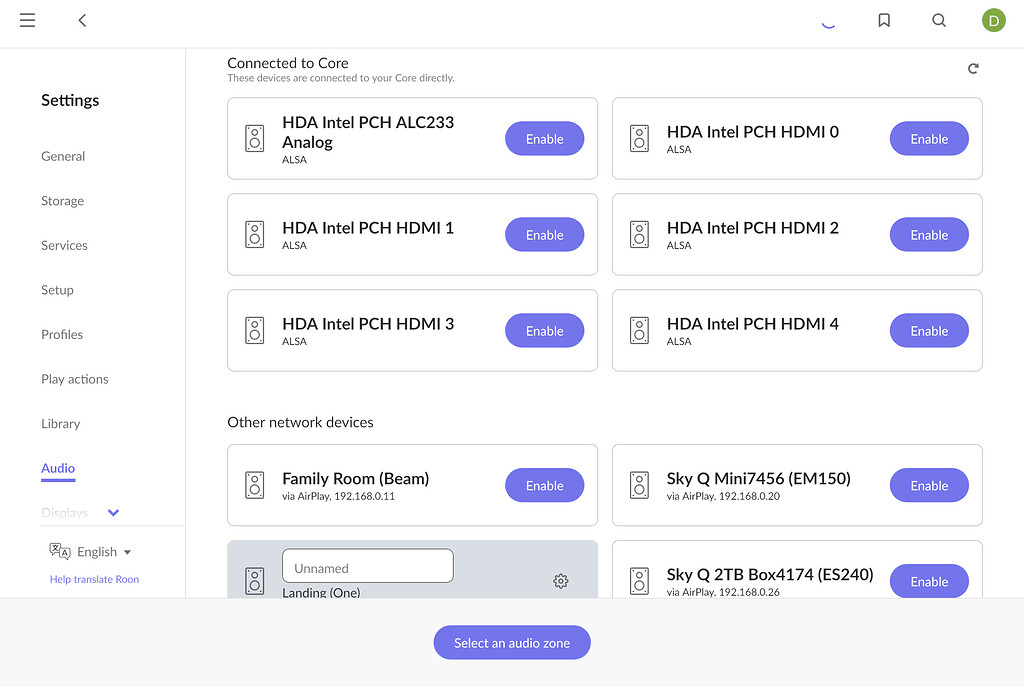Open the Play actions settings section

pyautogui.click(x=74, y=379)
